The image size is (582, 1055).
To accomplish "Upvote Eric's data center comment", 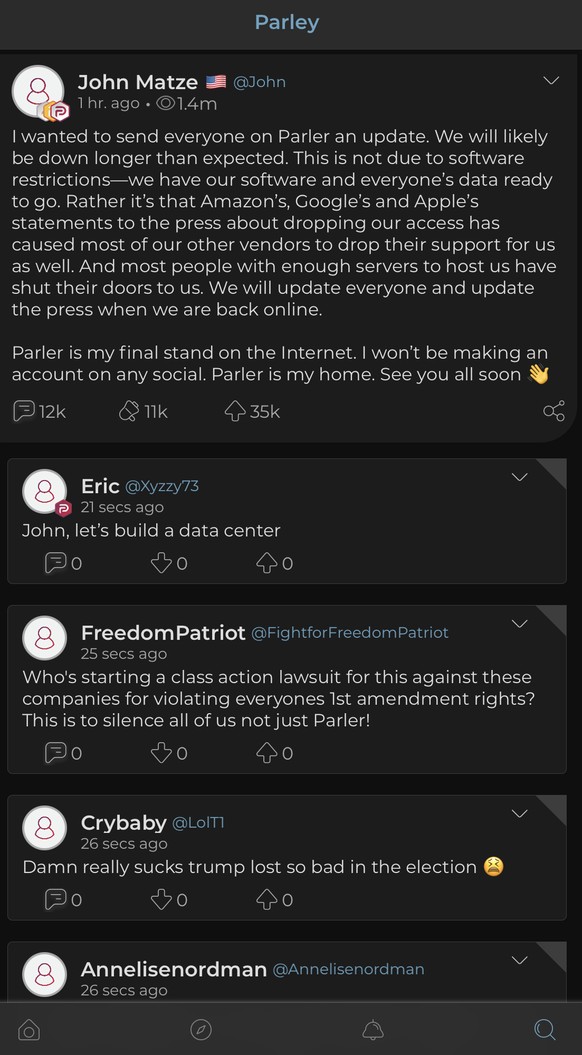I will pyautogui.click(x=267, y=563).
